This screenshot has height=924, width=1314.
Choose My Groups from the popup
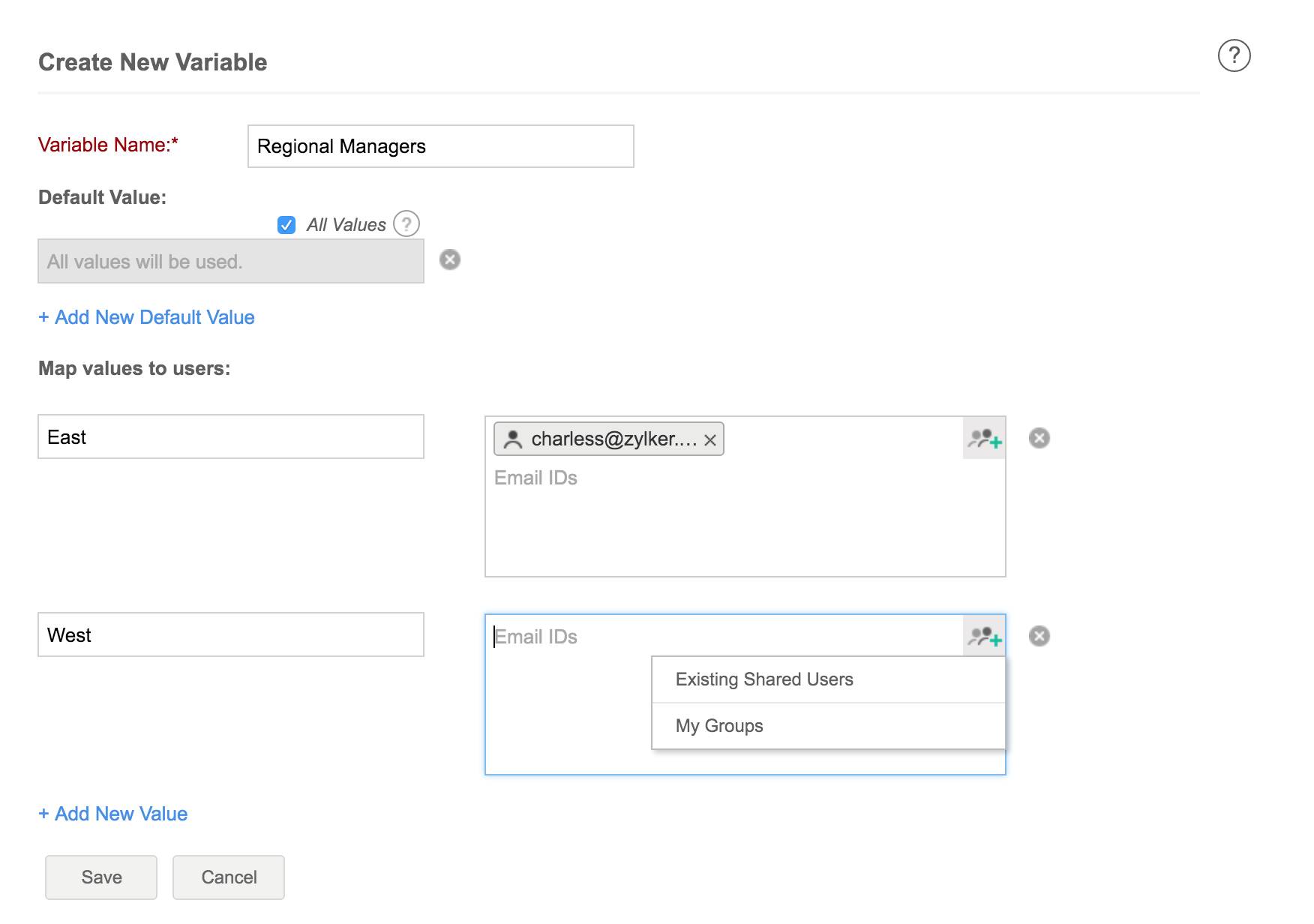(x=719, y=726)
